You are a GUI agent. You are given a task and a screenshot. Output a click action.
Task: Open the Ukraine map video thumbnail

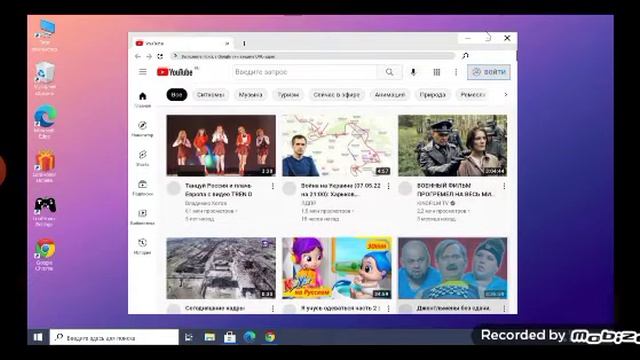337,146
